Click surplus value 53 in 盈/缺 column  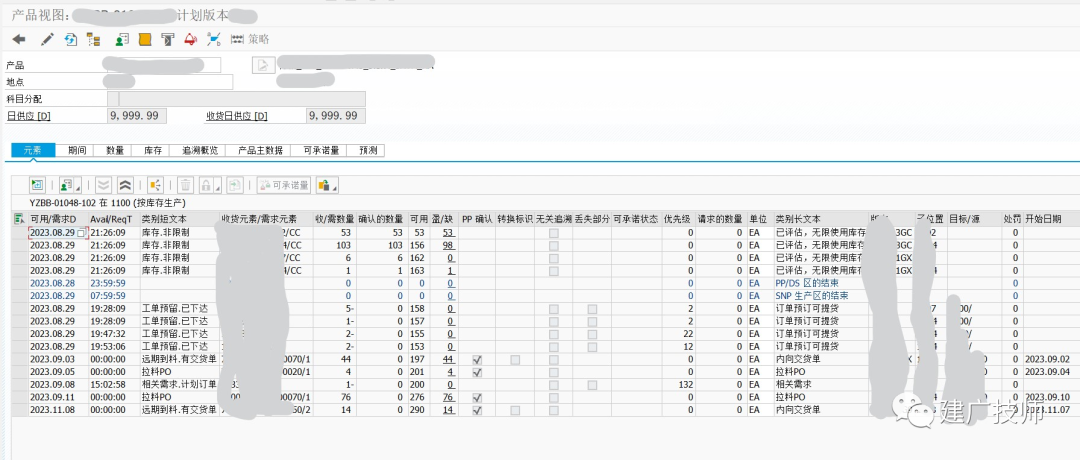click(448, 233)
